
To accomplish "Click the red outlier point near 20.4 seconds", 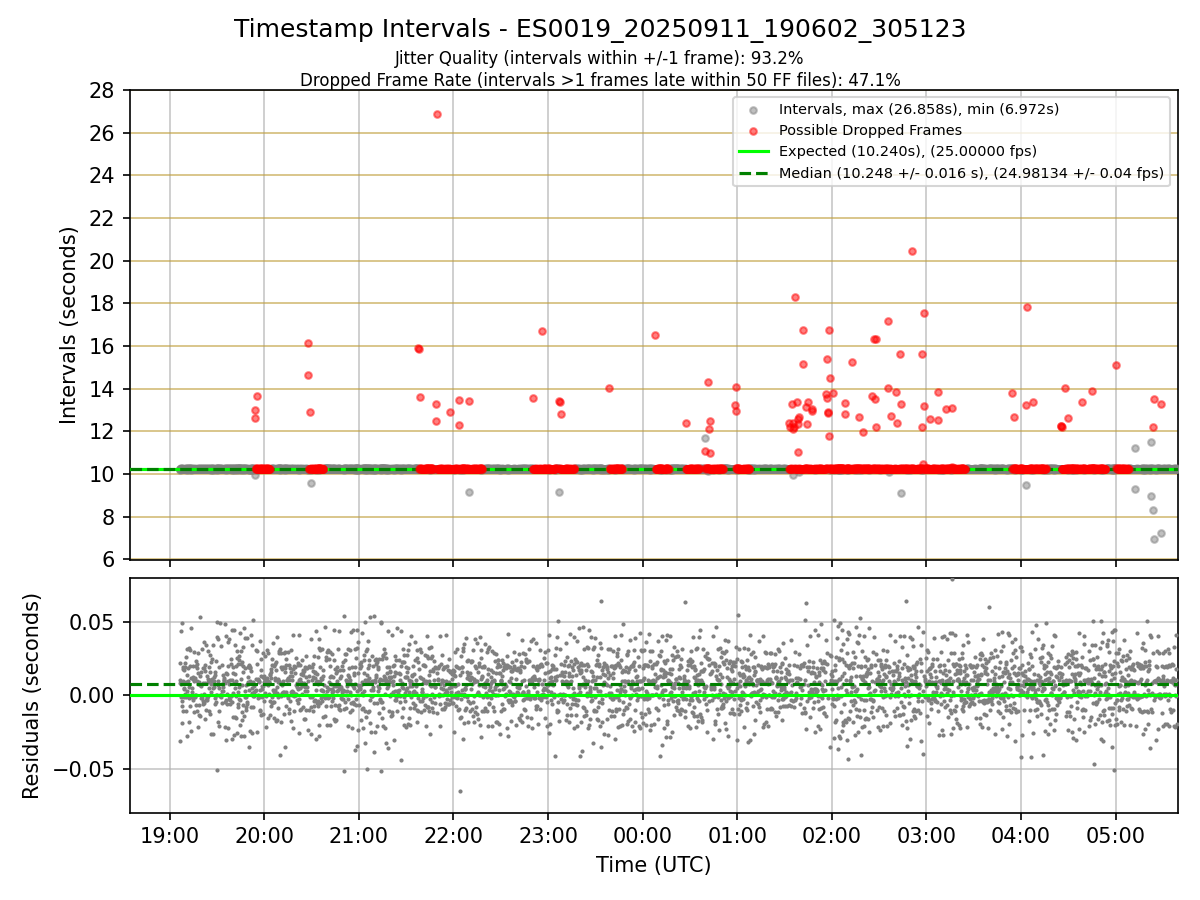I will point(912,251).
